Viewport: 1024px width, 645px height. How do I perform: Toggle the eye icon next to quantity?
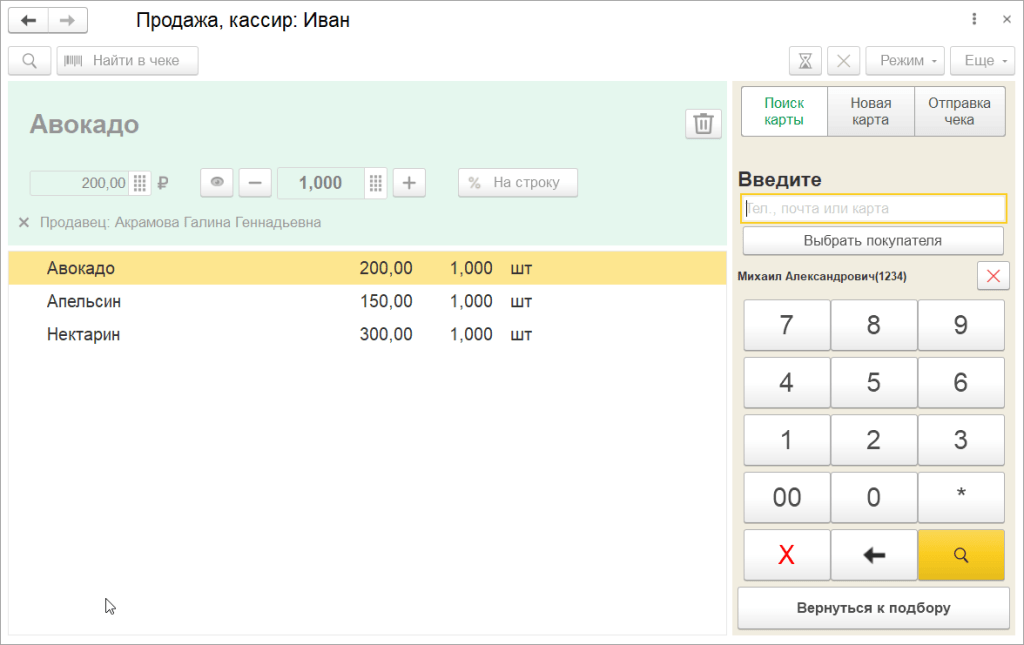click(217, 183)
